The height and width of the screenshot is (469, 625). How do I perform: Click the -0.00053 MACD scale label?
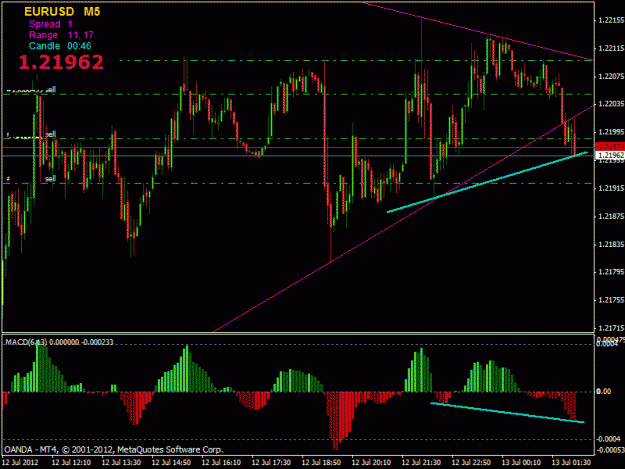(x=610, y=450)
